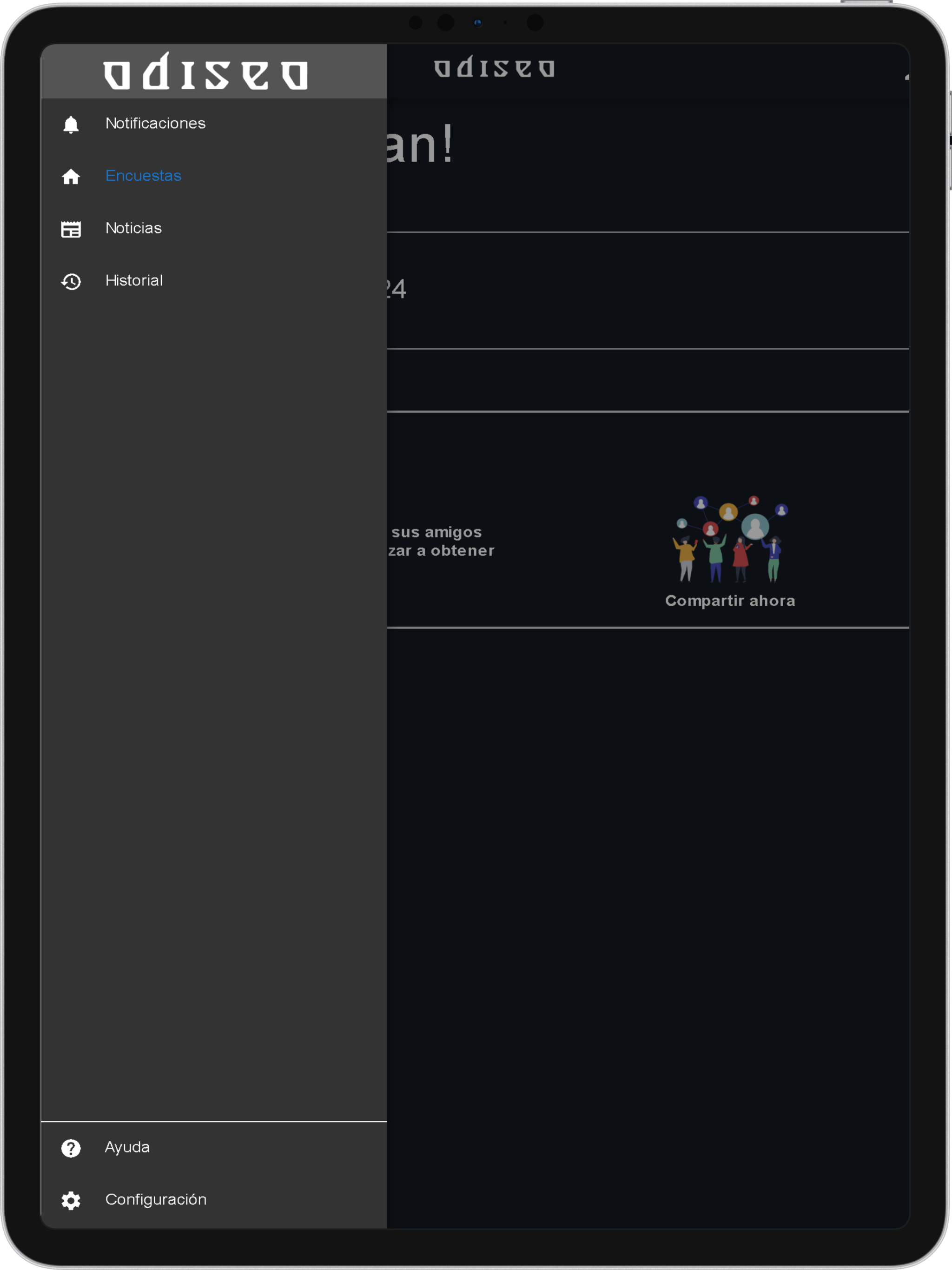
Task: Click the Configuración gear icon
Action: click(x=71, y=1200)
